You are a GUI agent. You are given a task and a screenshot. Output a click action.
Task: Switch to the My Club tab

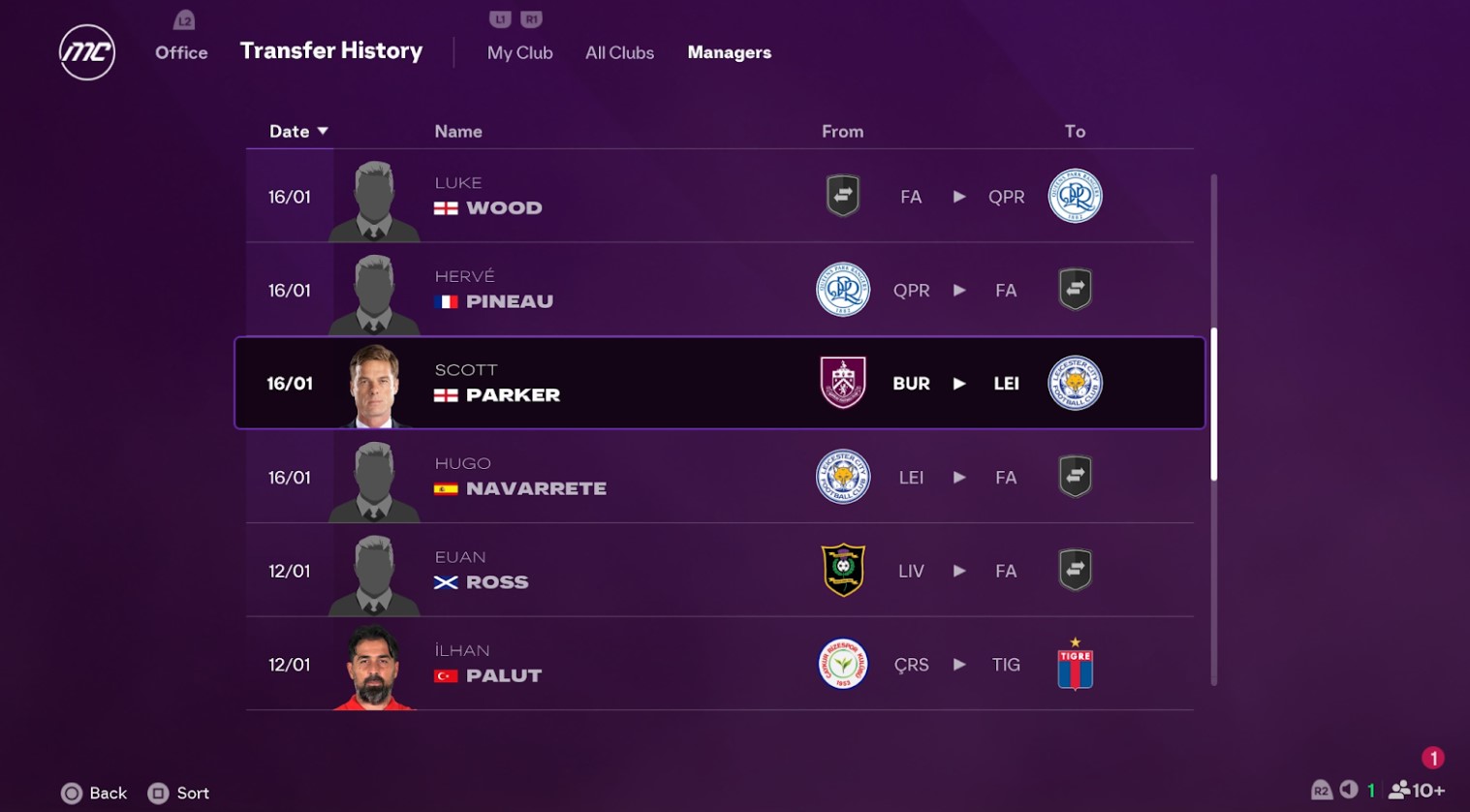pos(519,52)
